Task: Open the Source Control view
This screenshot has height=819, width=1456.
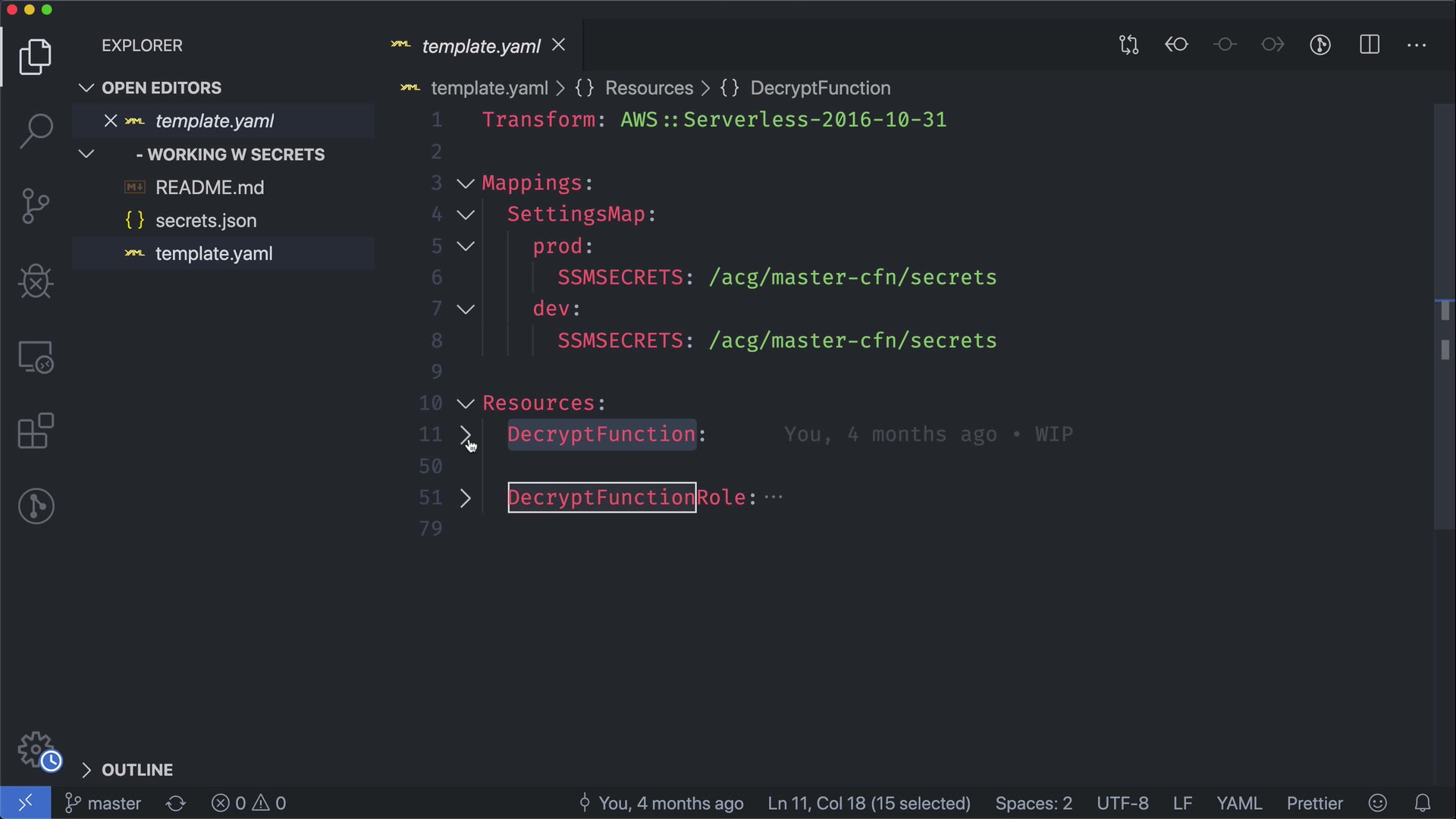Action: click(x=36, y=206)
